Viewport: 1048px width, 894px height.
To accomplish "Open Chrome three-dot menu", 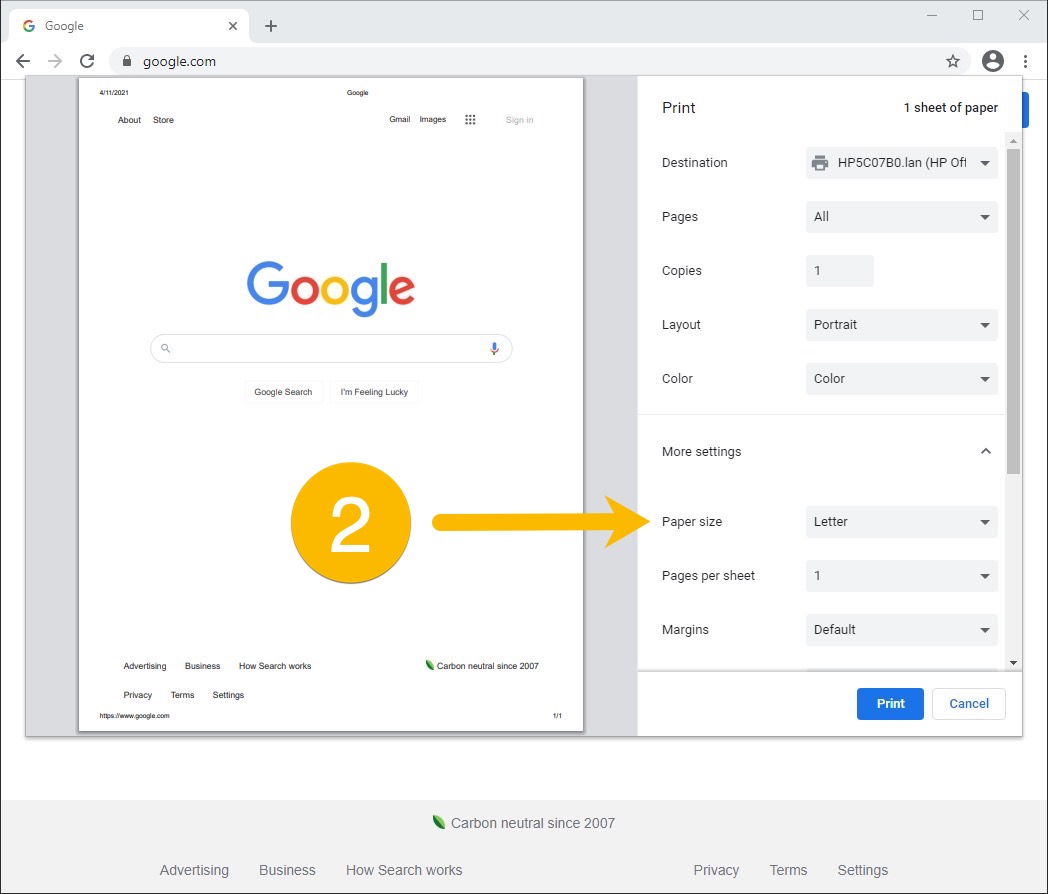I will tap(1026, 61).
